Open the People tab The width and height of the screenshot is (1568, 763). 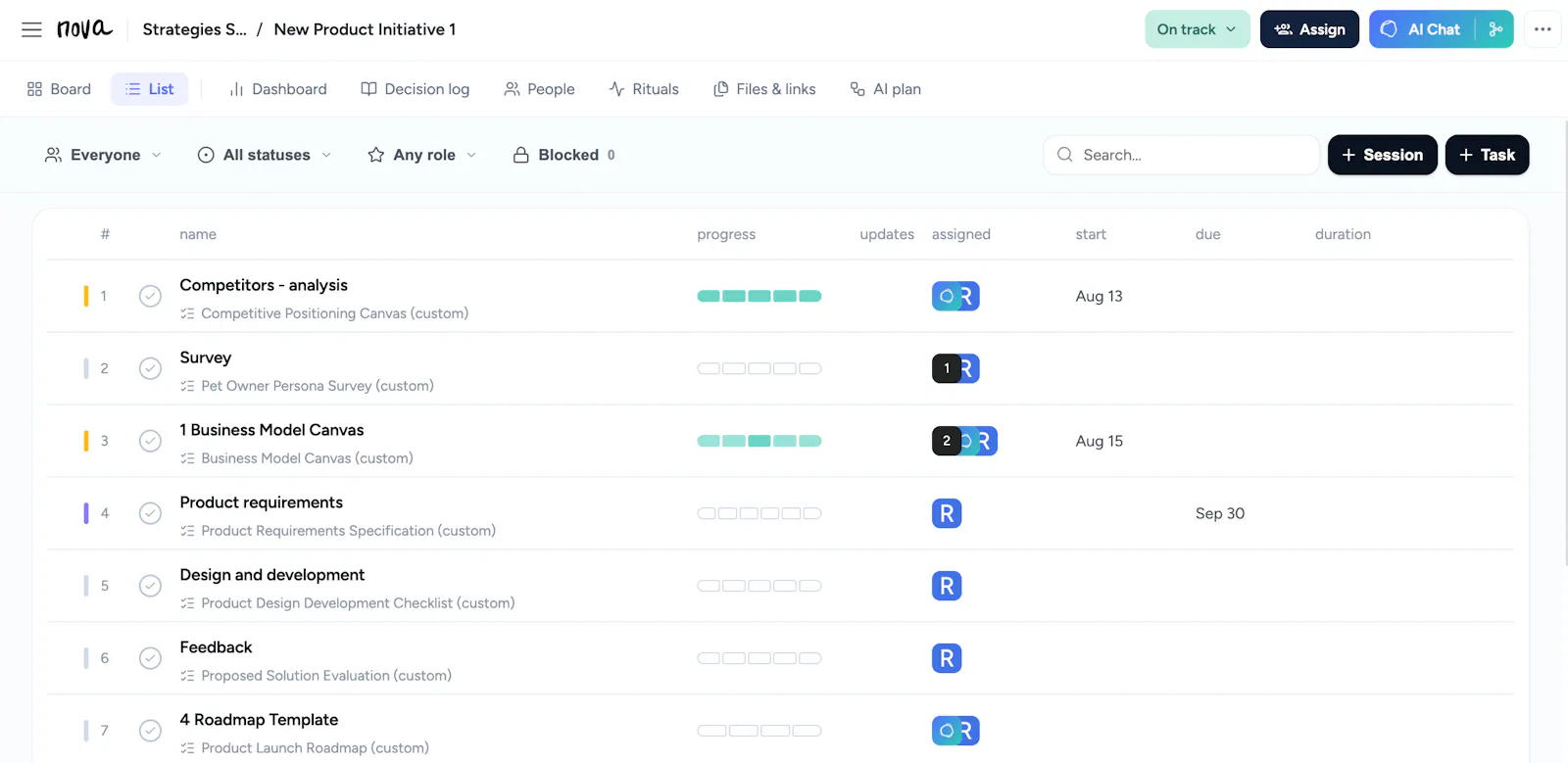(539, 89)
